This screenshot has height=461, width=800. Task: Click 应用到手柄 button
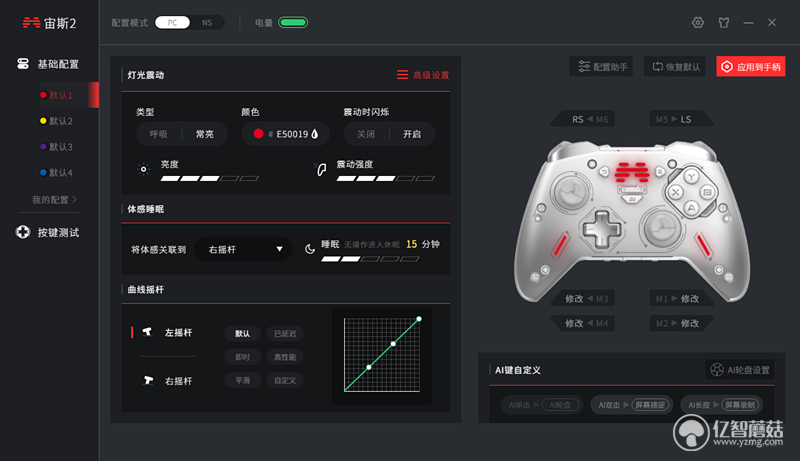point(751,67)
